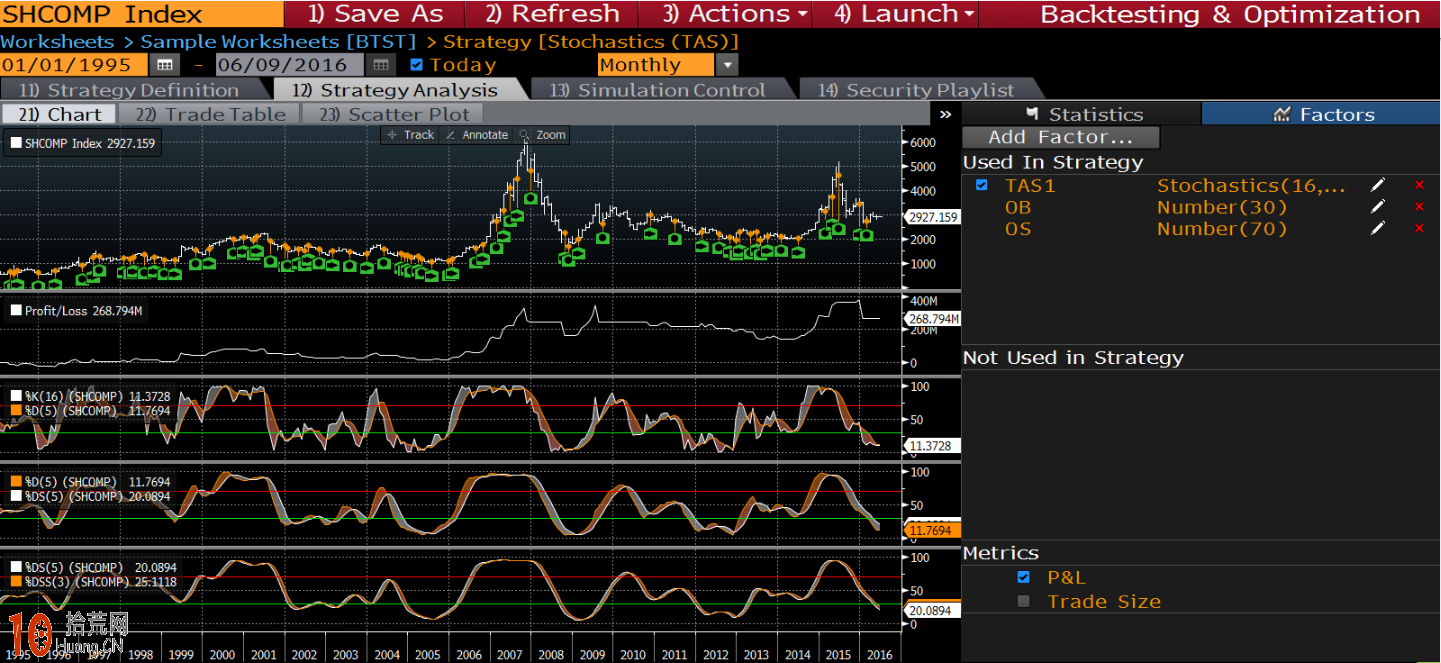This screenshot has width=1441, height=663.
Task: Click the Save As button
Action: point(375,14)
